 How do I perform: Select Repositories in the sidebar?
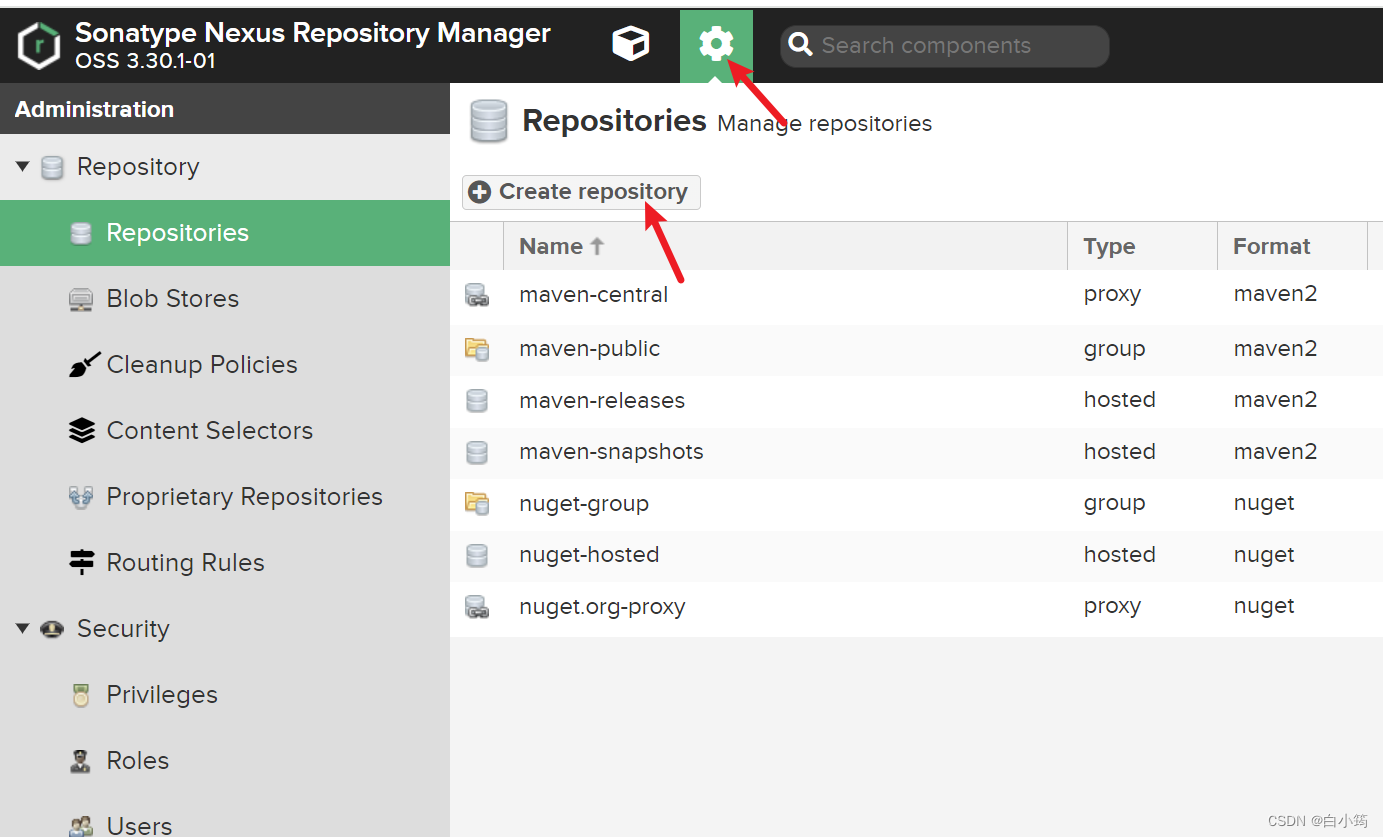[225, 233]
